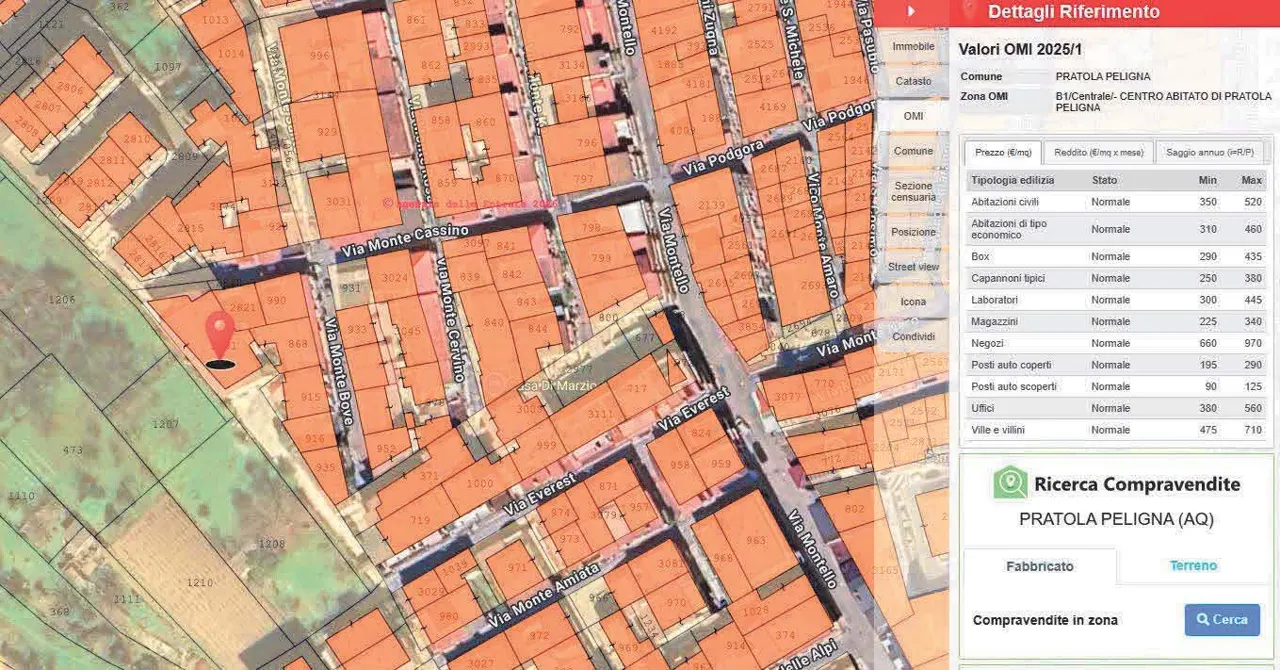
Task: Click the pin icon beside Dettagli Riferimento
Action: [968, 12]
